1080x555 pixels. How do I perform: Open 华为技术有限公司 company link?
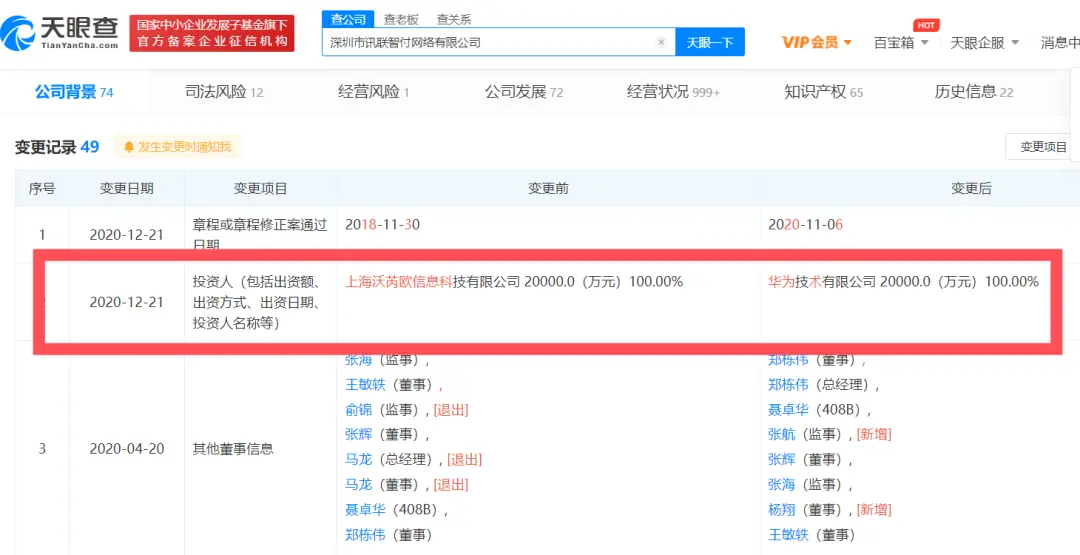coord(822,282)
